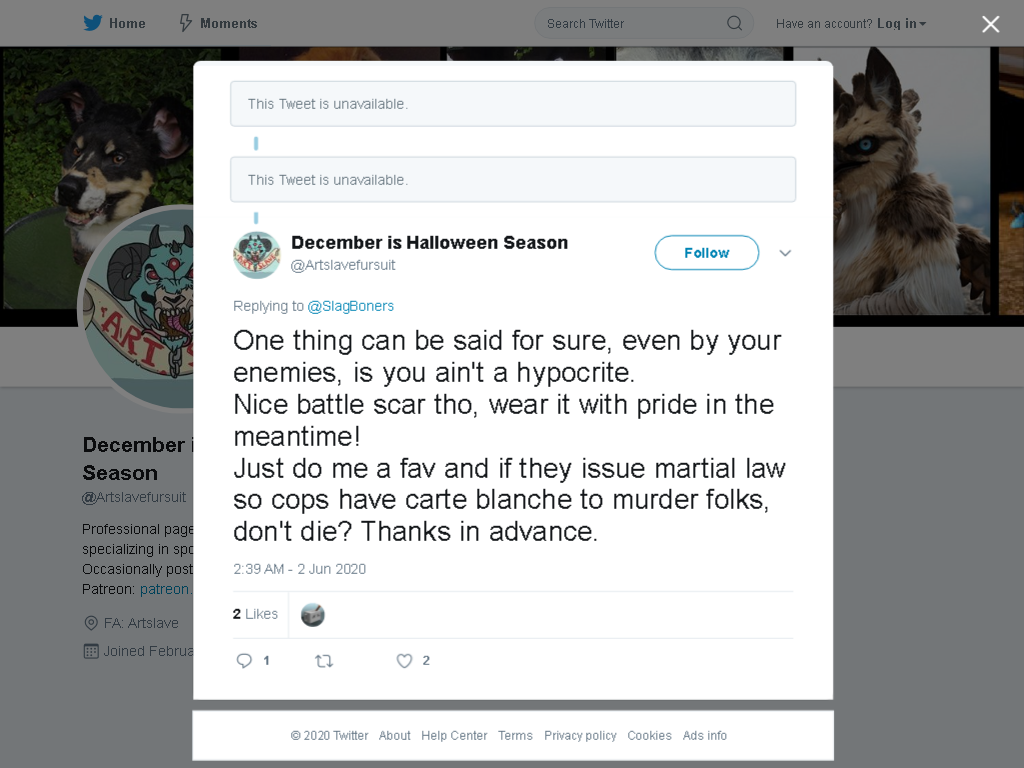The width and height of the screenshot is (1024, 768).
Task: Click the retweet arrows icon
Action: click(324, 661)
